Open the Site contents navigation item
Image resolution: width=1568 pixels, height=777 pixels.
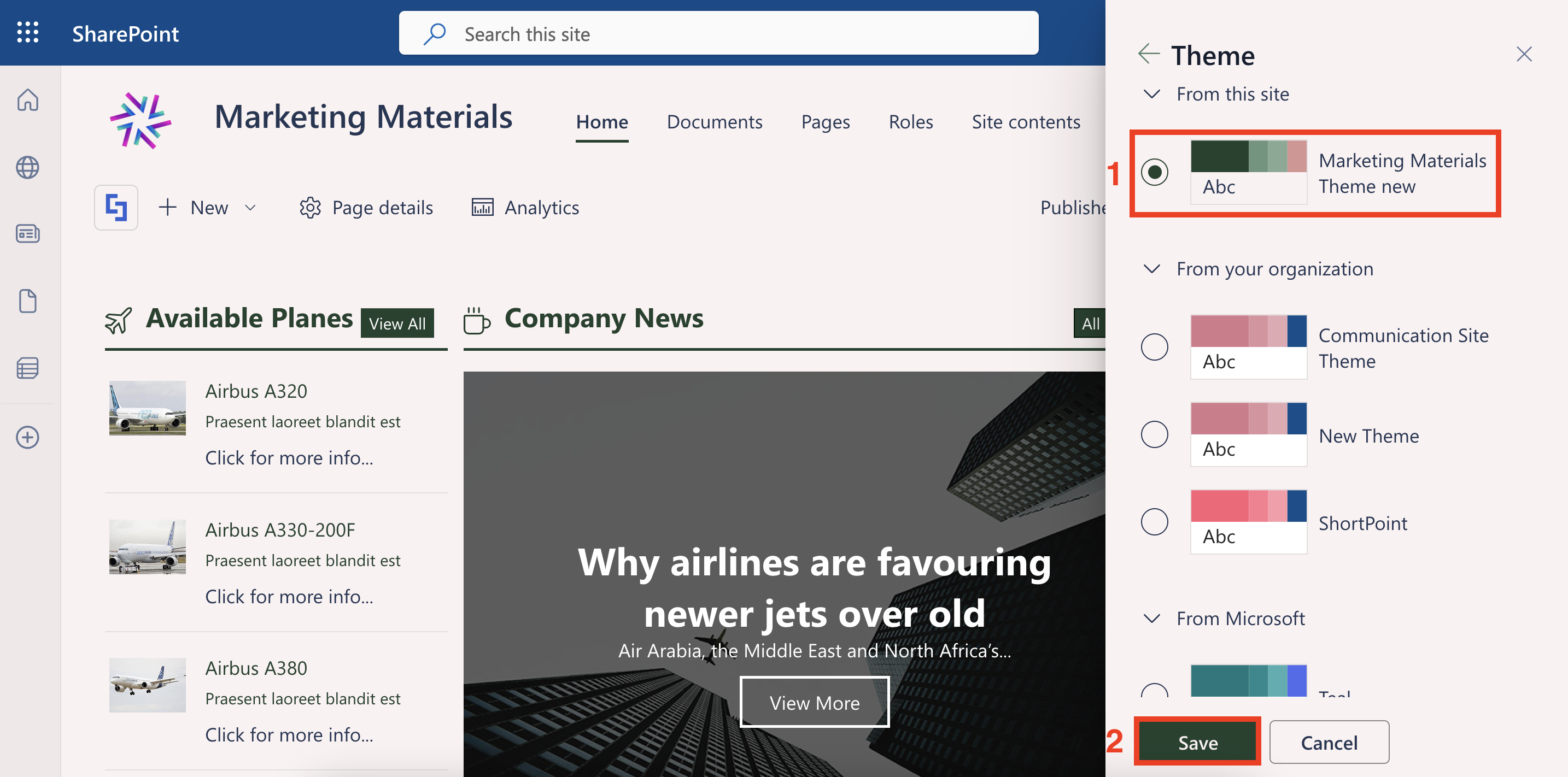click(x=1026, y=122)
